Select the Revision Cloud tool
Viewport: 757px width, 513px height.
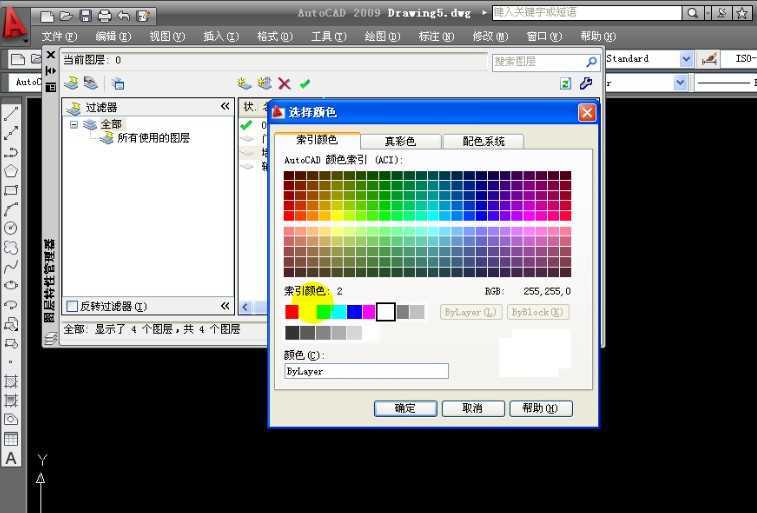[x=11, y=247]
